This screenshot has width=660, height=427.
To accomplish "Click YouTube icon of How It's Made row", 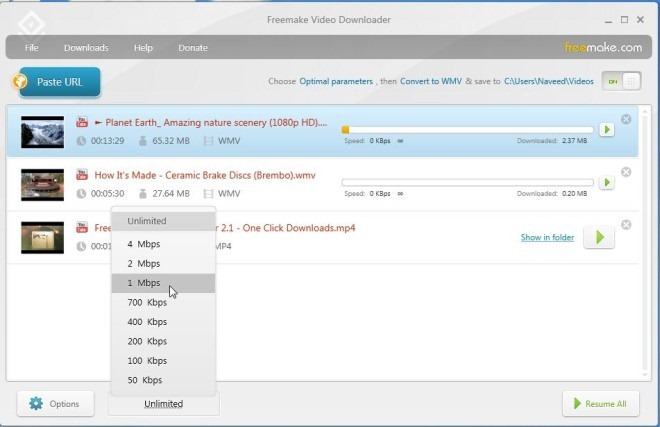I will (x=82, y=175).
